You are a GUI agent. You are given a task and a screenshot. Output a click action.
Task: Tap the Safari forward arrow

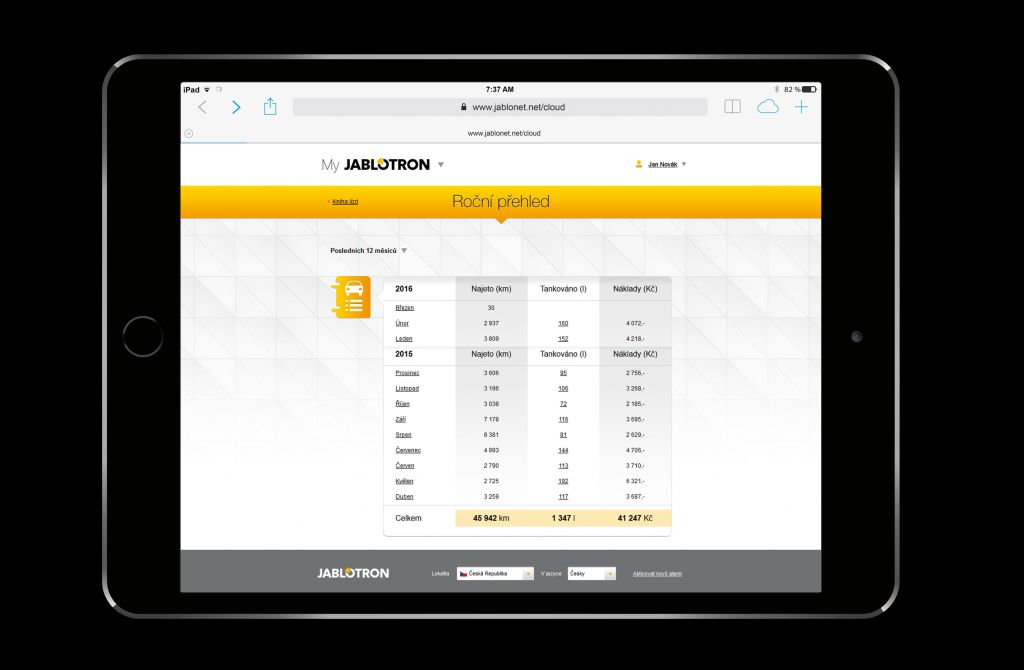[236, 107]
